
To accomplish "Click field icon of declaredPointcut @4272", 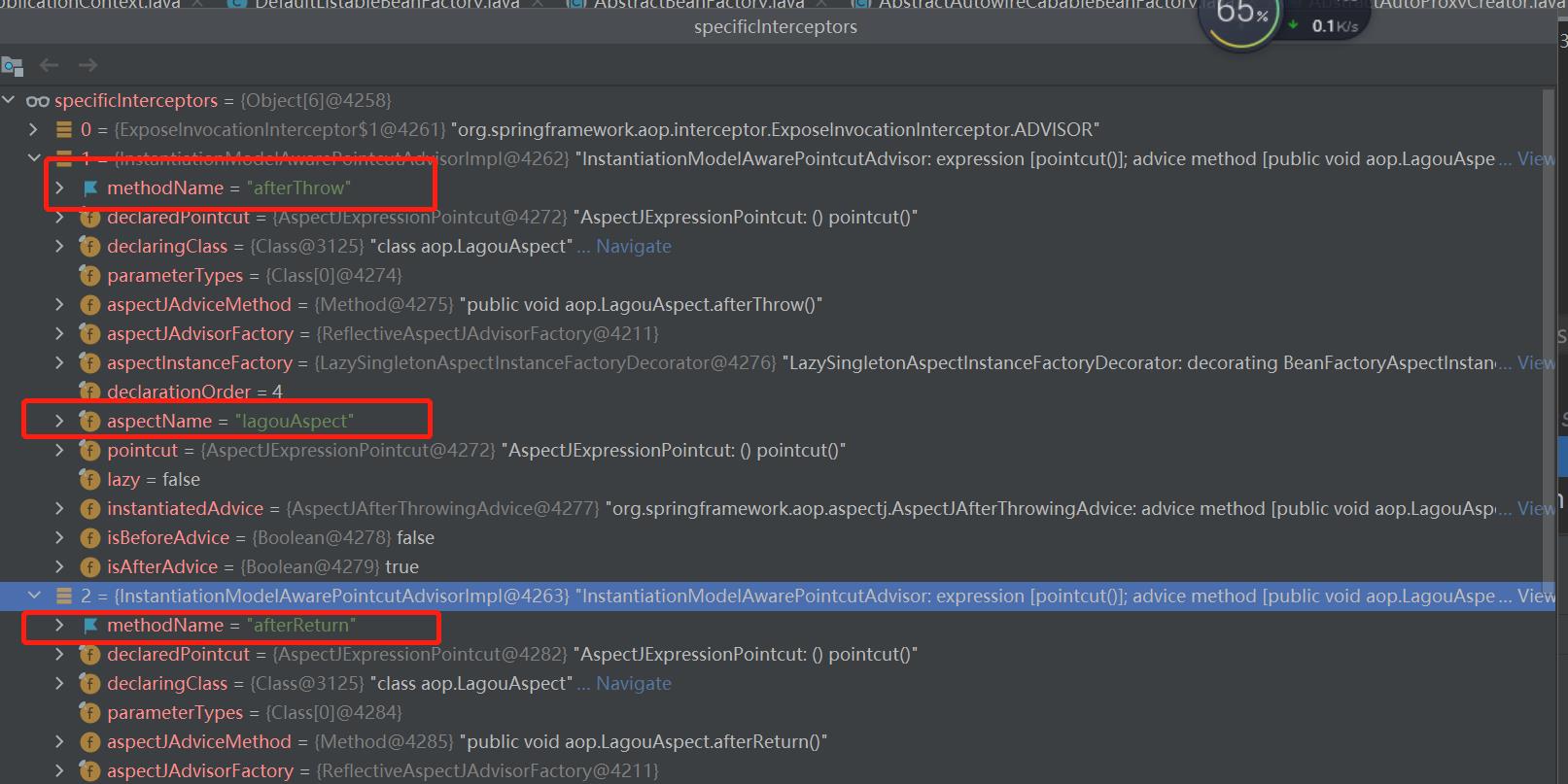I will (x=90, y=217).
